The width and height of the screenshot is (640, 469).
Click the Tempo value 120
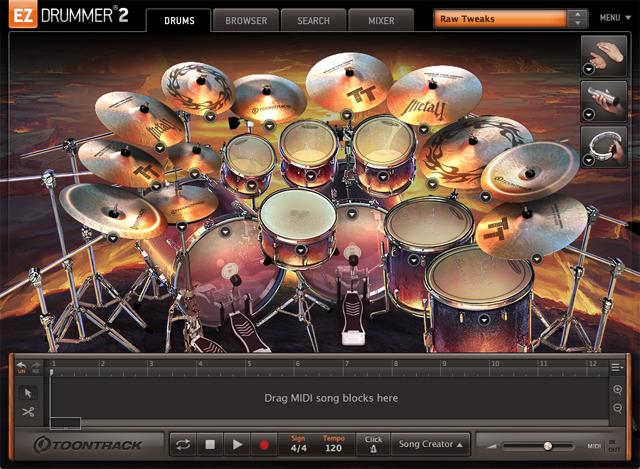[333, 449]
